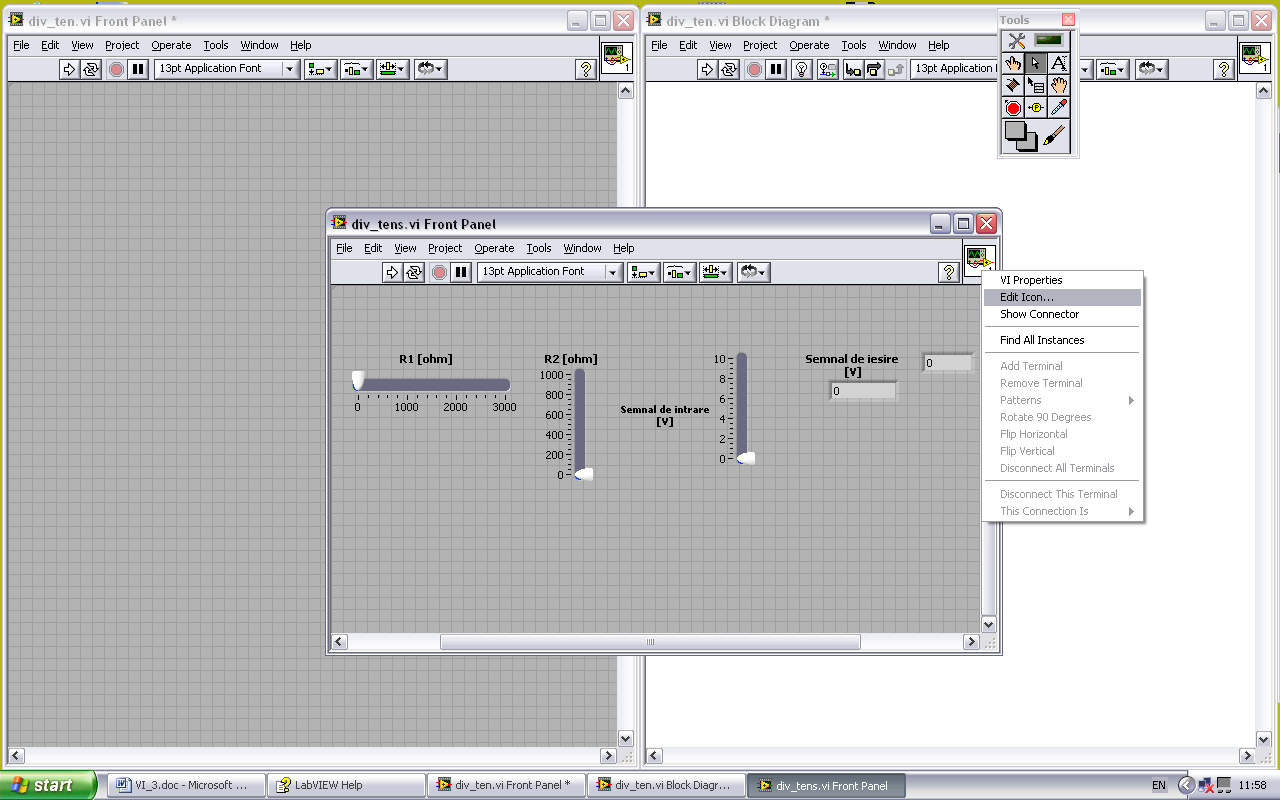This screenshot has height=800, width=1280.
Task: Choose Find All Instances from context menu
Action: (x=1062, y=340)
